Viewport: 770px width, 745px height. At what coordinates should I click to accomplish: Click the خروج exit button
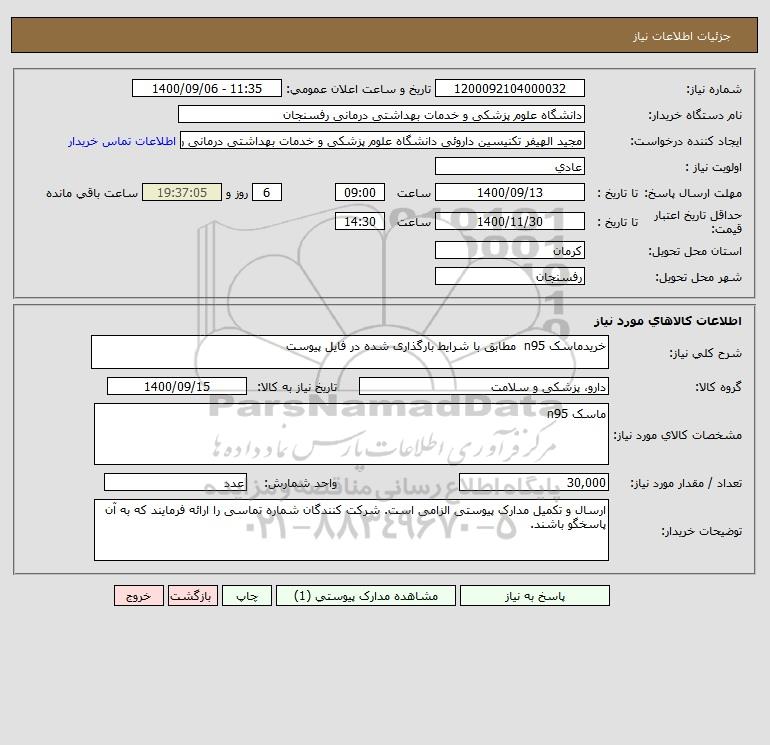[138, 596]
